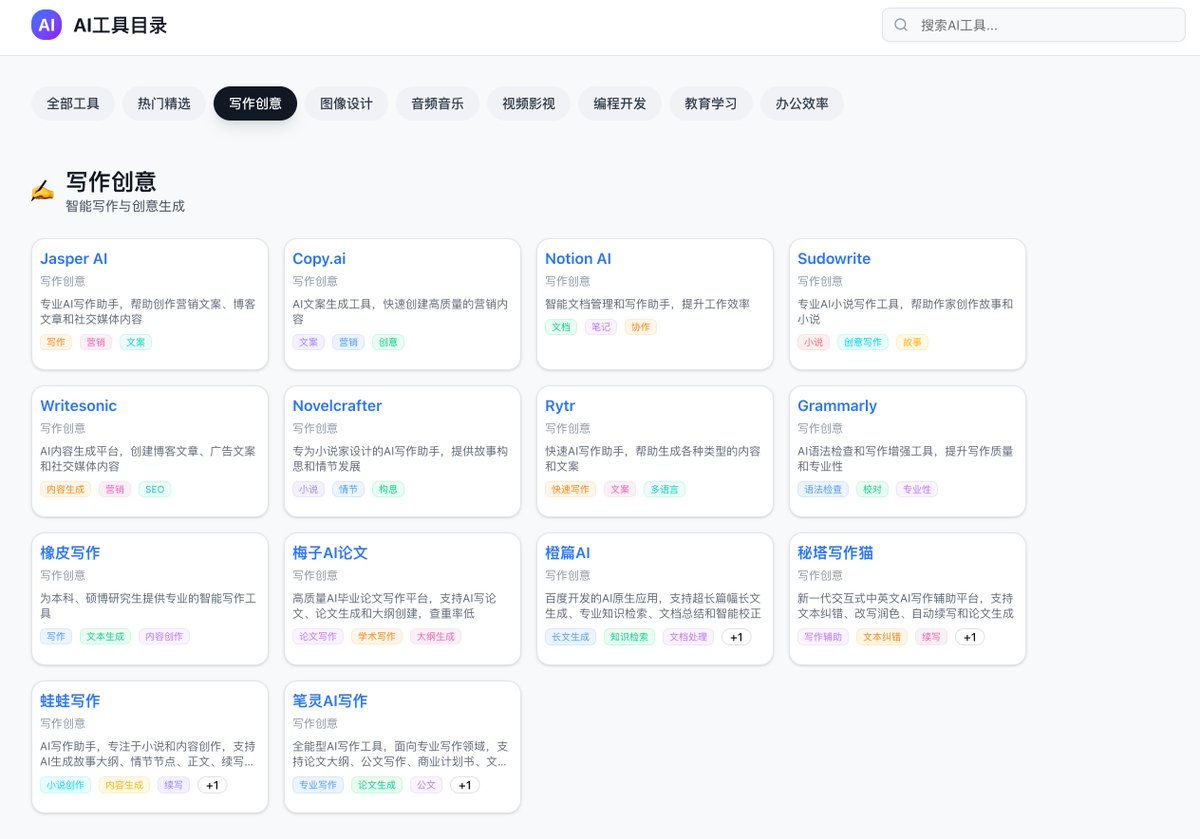Expand the +1 badge on 秘塔写作猫 card
Viewport: 1200px width, 839px height.
tap(969, 637)
